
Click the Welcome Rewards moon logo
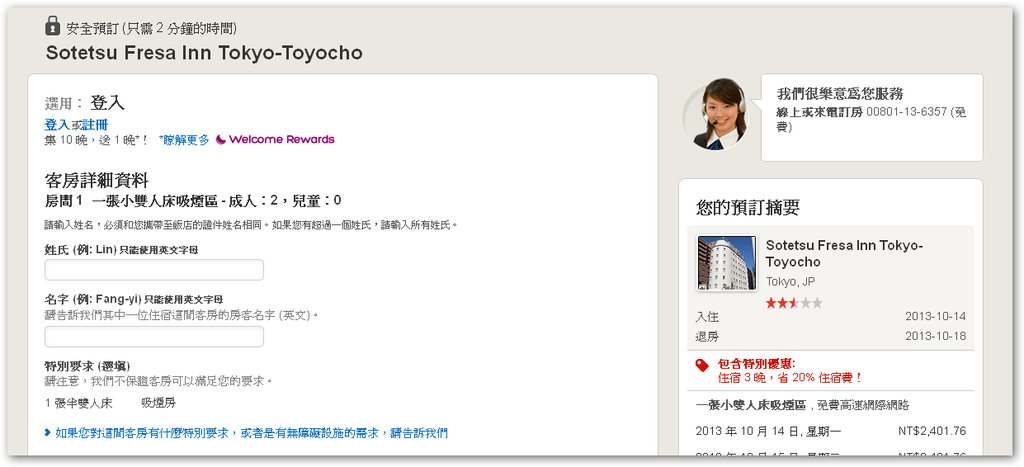point(221,139)
